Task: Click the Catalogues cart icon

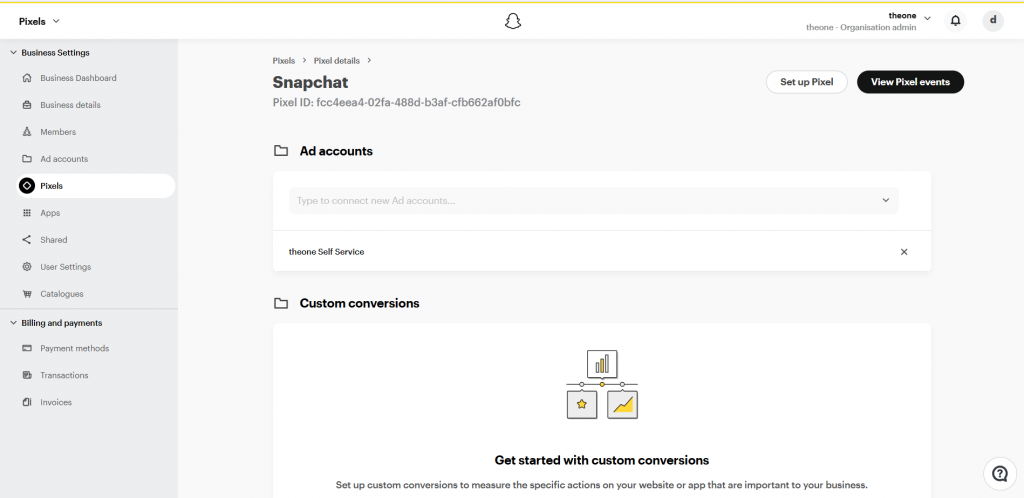Action: pyautogui.click(x=27, y=294)
